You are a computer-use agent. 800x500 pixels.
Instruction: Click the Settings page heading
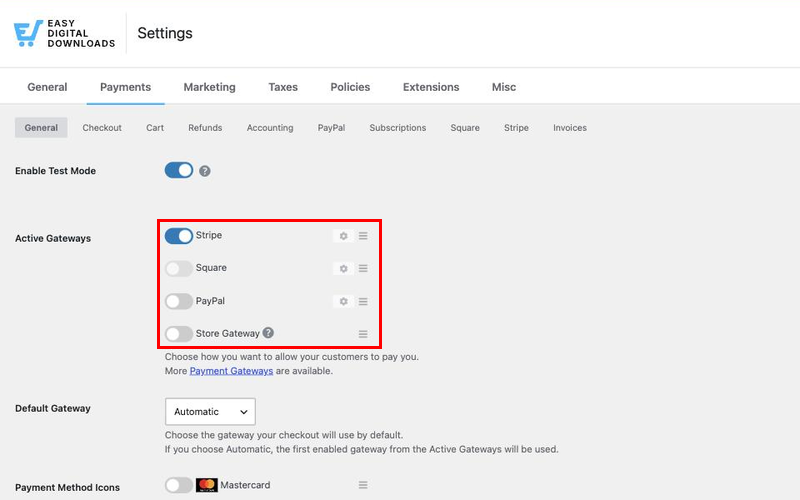[x=165, y=33]
